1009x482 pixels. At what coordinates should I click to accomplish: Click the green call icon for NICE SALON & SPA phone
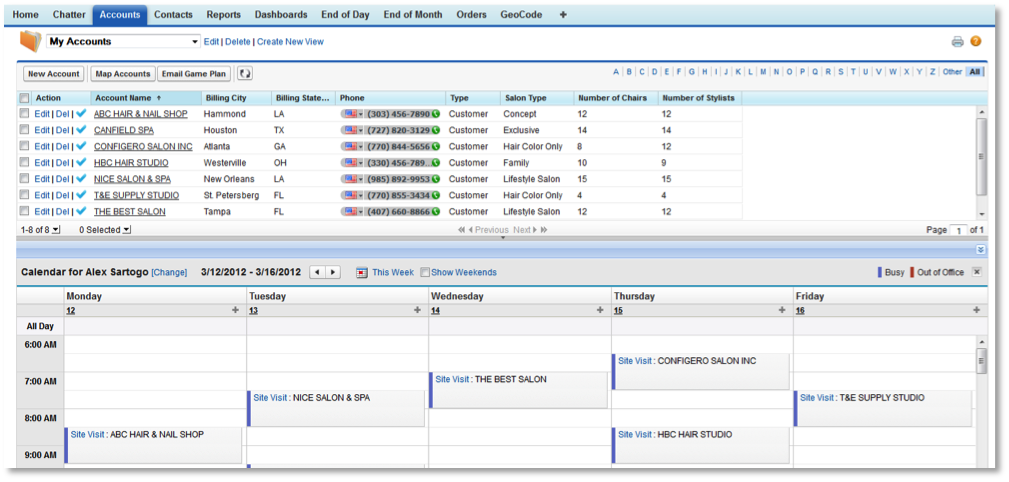[x=436, y=179]
